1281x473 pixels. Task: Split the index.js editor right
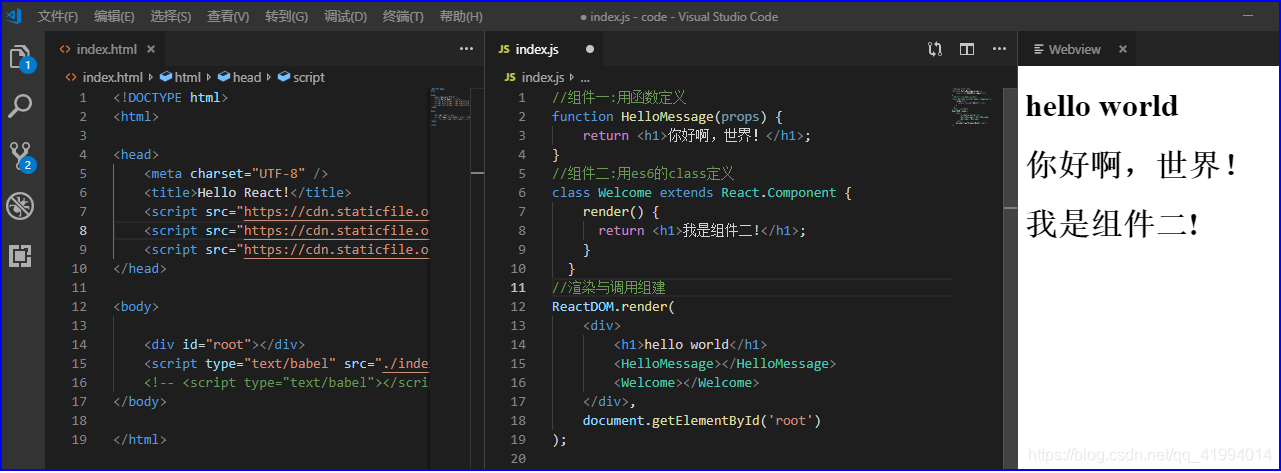[x=967, y=48]
